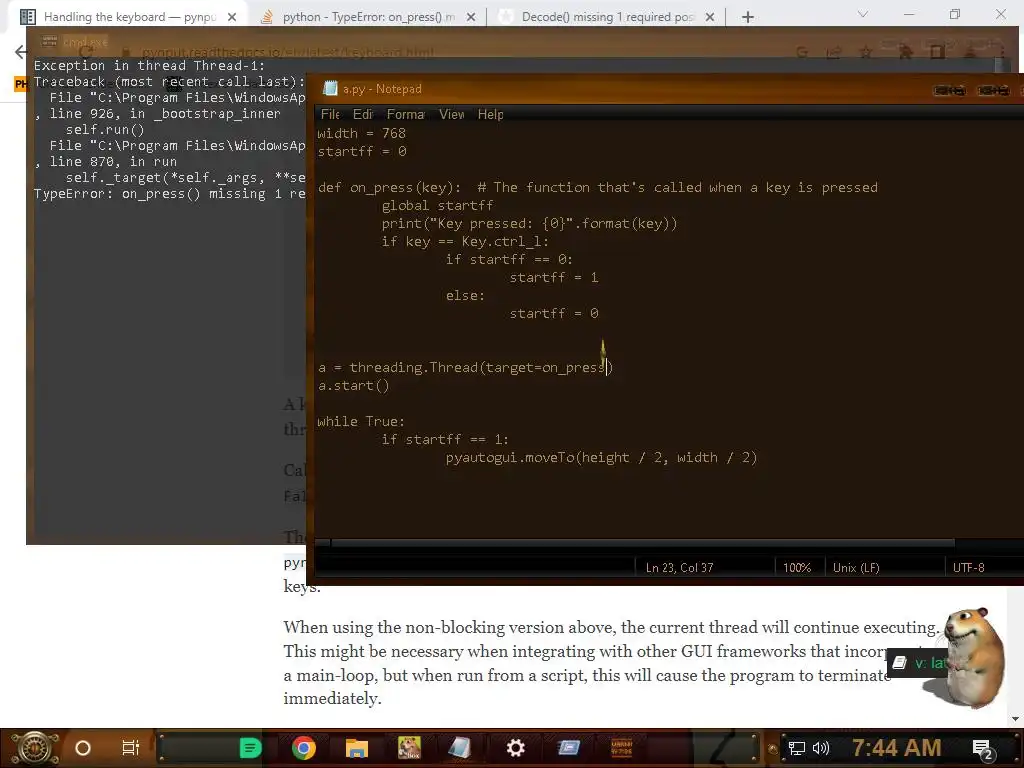Click 'startff = 0' second line in Notepad
The height and width of the screenshot is (768, 1024).
click(x=362, y=152)
